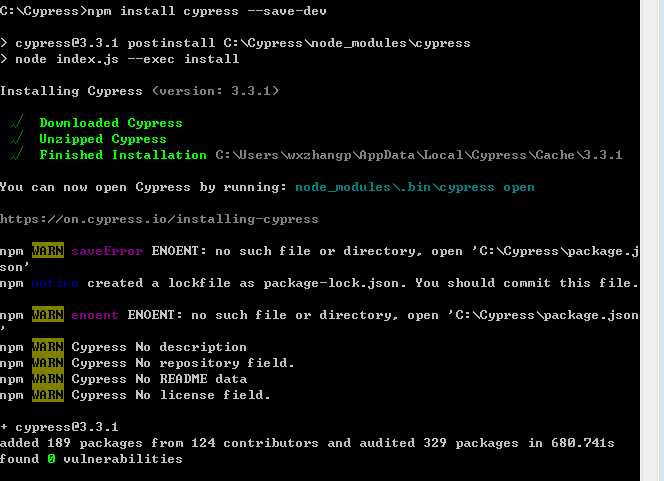Click the 'added 189 packages from 124 contributors' line
Image resolution: width=664 pixels, height=481 pixels.
point(307,443)
